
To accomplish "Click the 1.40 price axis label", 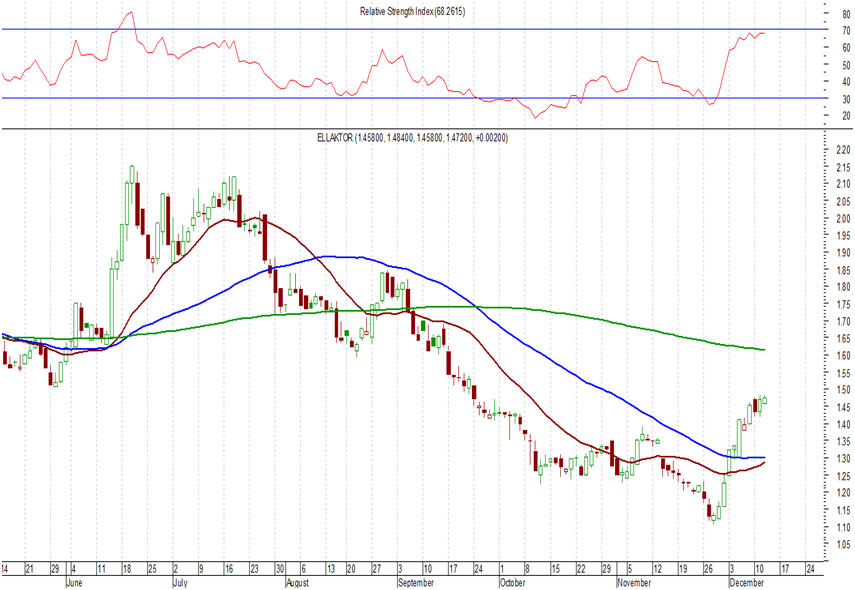I will (x=843, y=424).
